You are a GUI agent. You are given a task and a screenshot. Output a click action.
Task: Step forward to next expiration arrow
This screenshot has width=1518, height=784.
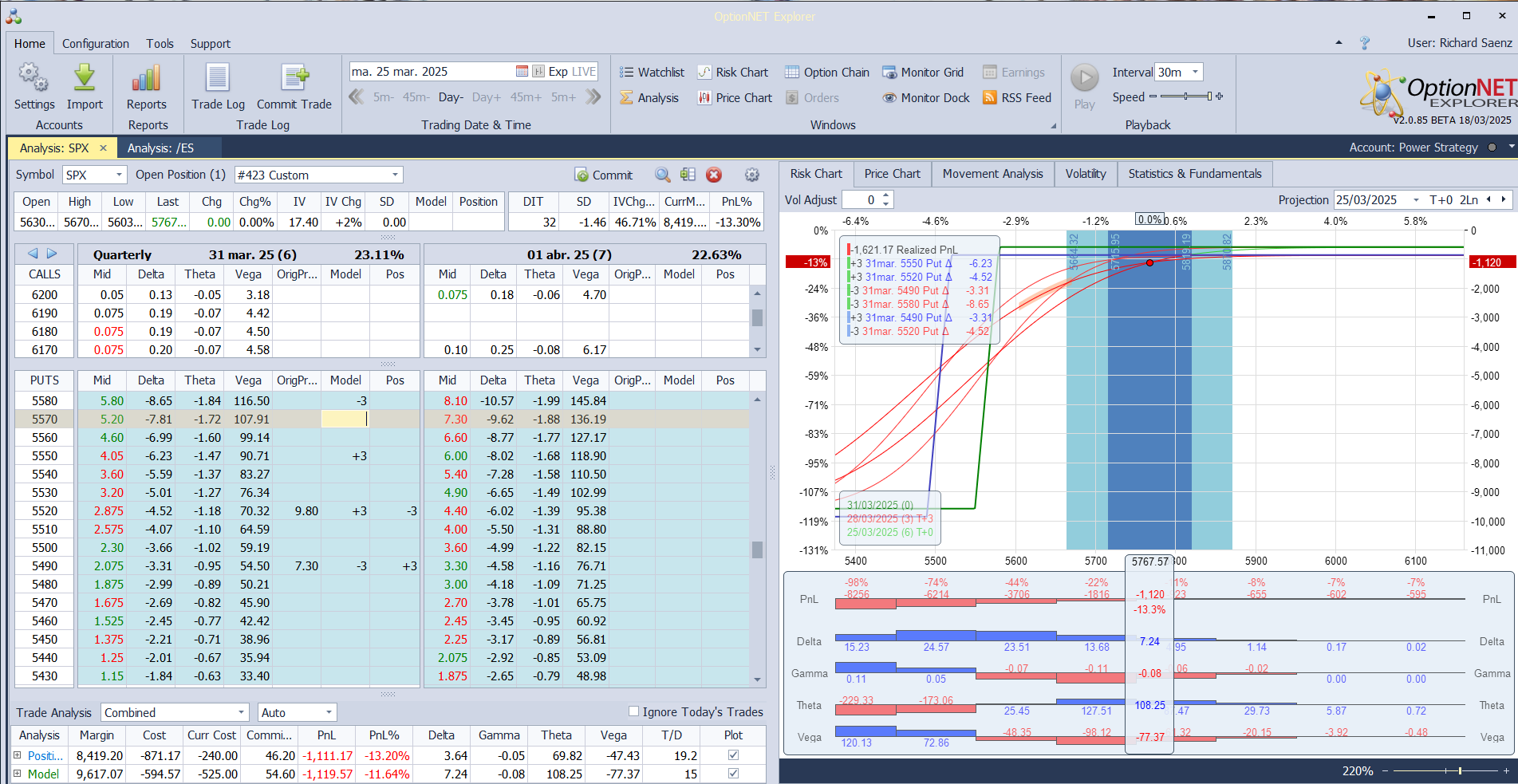(x=52, y=254)
